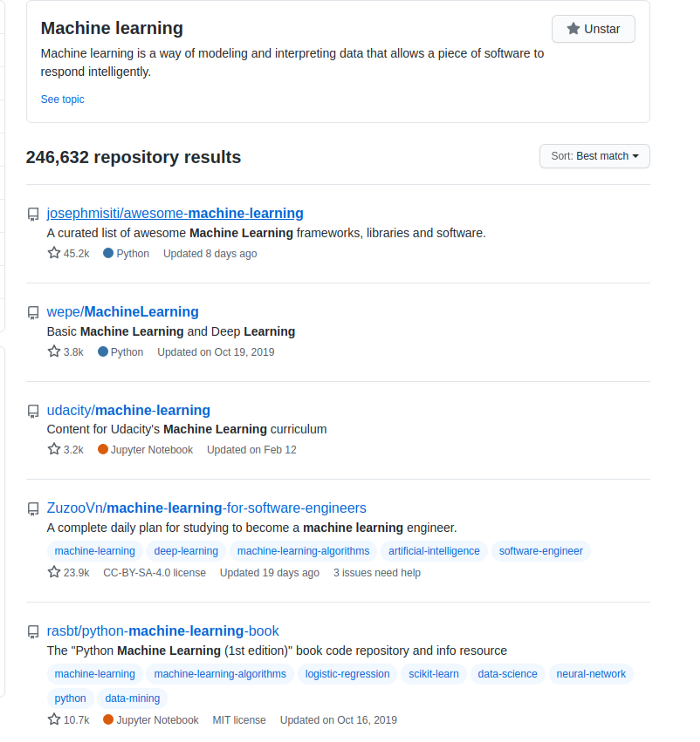Open the udacity/machine-learning repository

[128, 410]
